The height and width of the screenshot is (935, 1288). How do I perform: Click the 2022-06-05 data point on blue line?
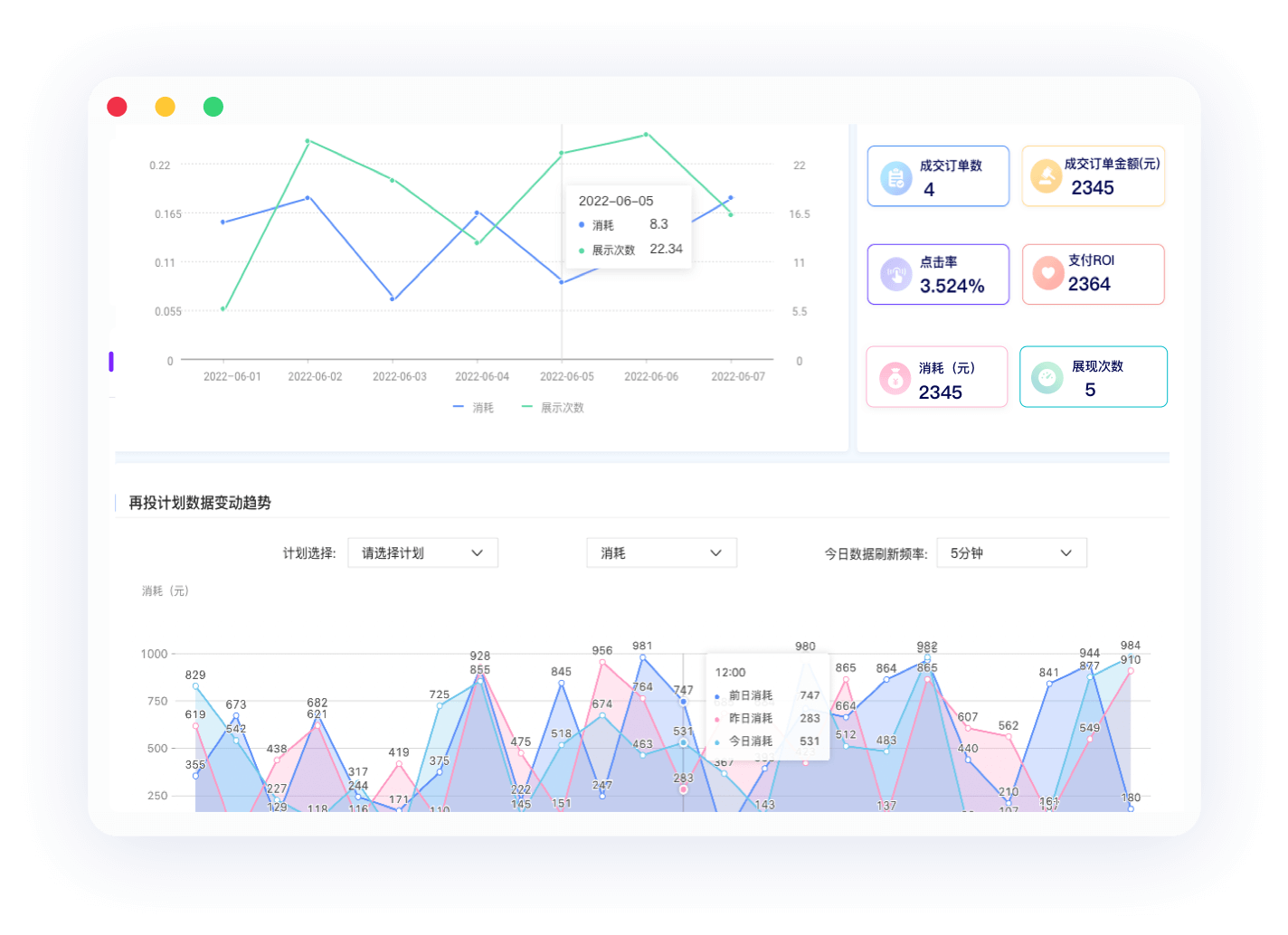(562, 282)
